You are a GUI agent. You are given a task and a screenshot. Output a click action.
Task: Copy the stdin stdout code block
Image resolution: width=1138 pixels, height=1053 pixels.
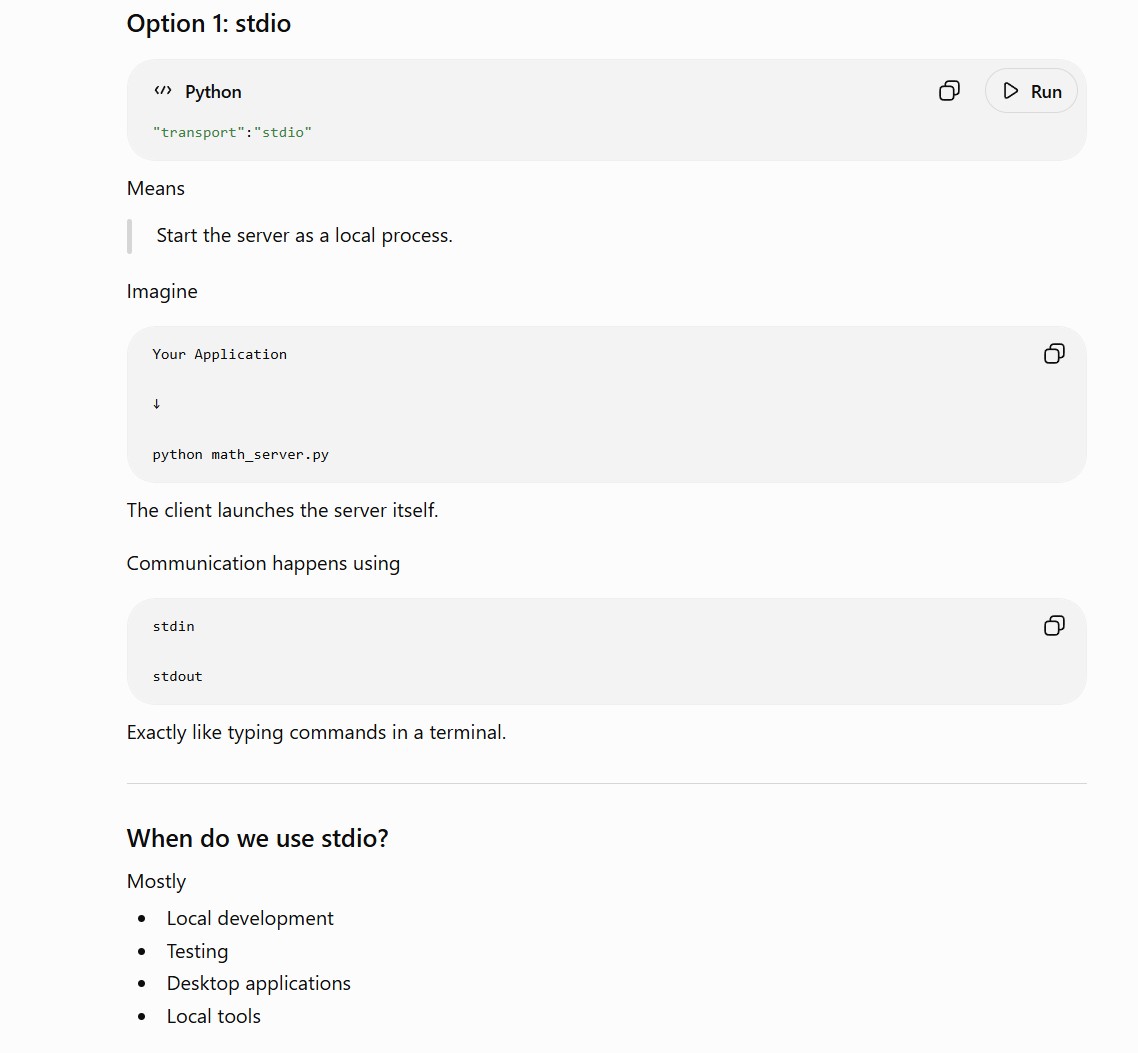[x=1054, y=626]
